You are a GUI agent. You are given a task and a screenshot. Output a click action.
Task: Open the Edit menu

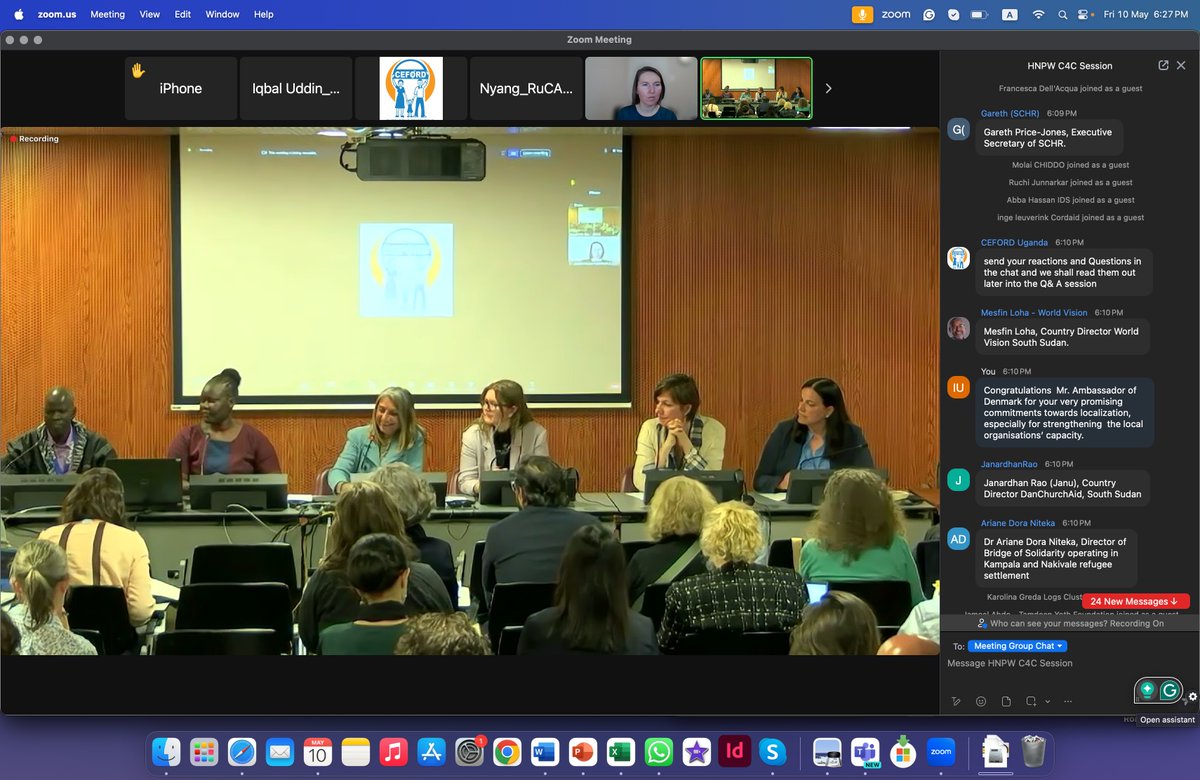click(x=183, y=14)
